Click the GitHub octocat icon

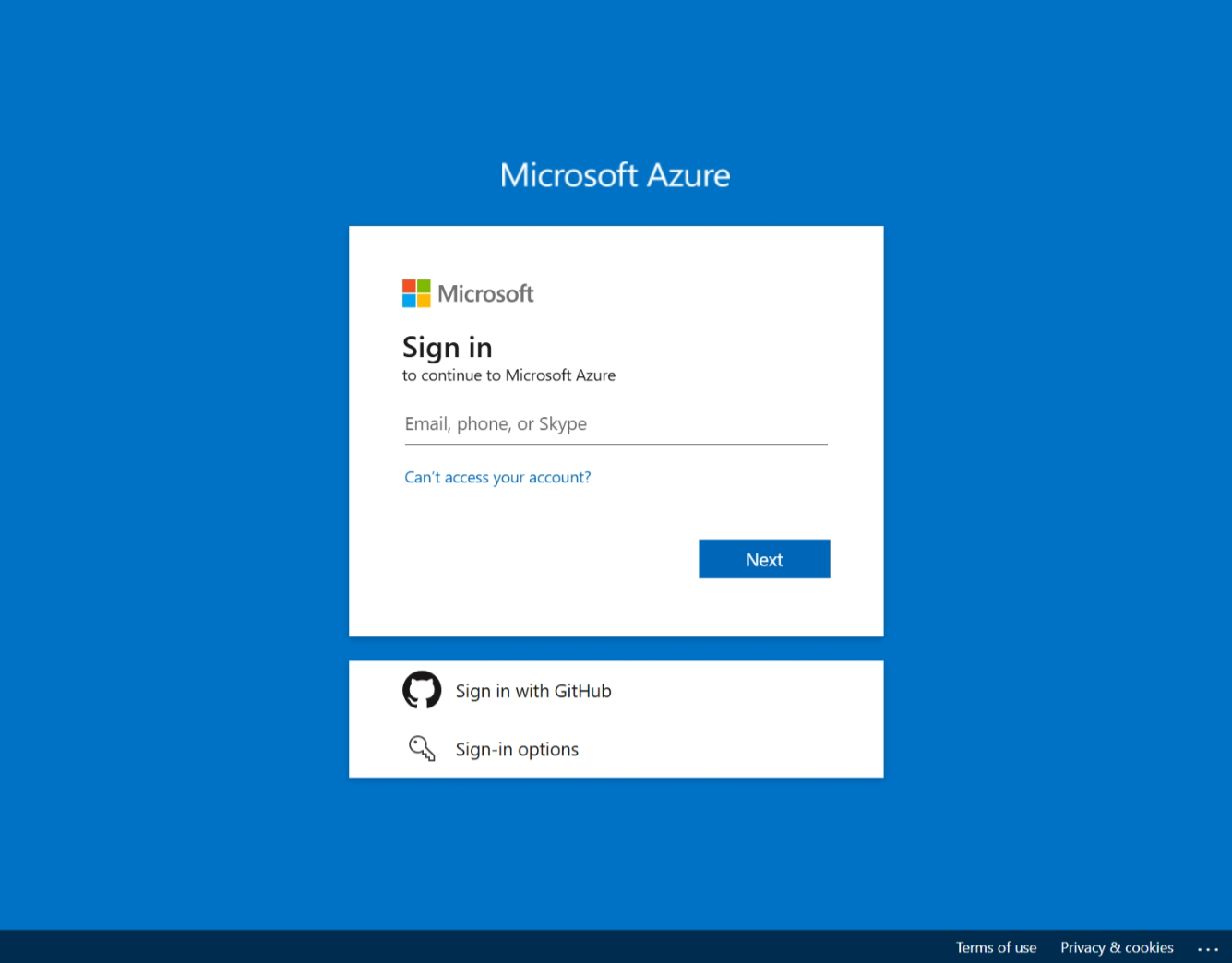pyautogui.click(x=422, y=690)
